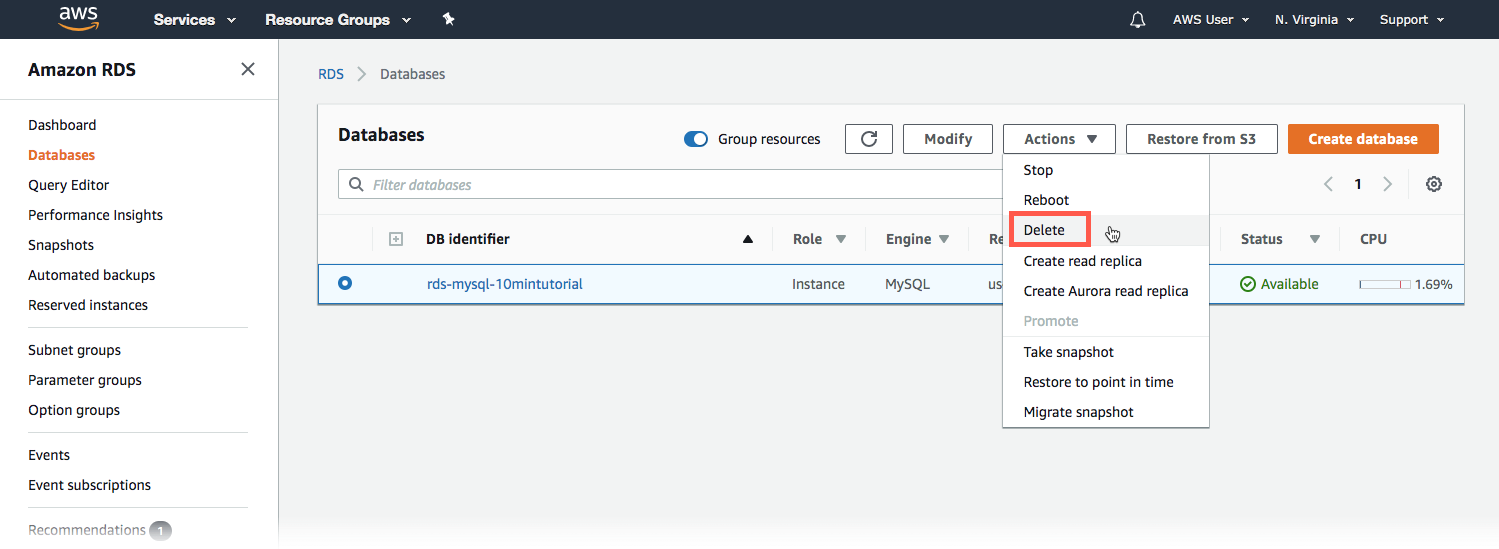Open Event subscriptions in the sidebar
The width and height of the screenshot is (1499, 549).
tap(90, 485)
